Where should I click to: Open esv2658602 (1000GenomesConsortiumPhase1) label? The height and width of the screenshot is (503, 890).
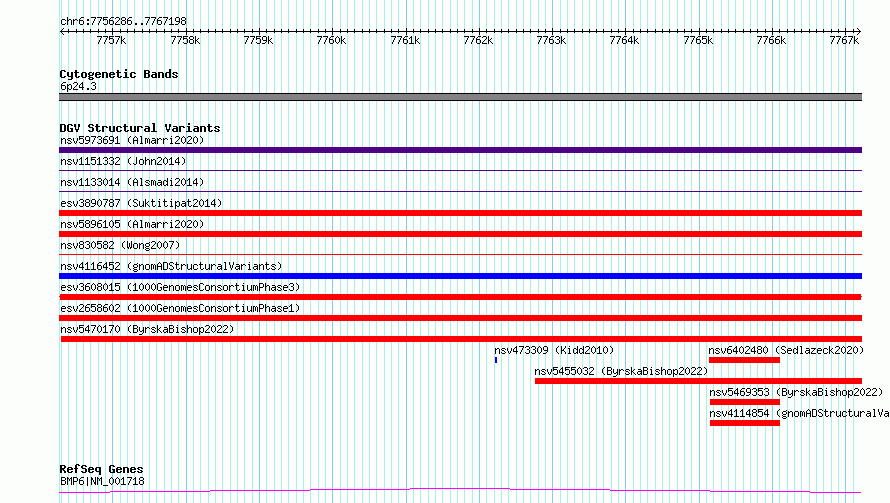pos(180,308)
